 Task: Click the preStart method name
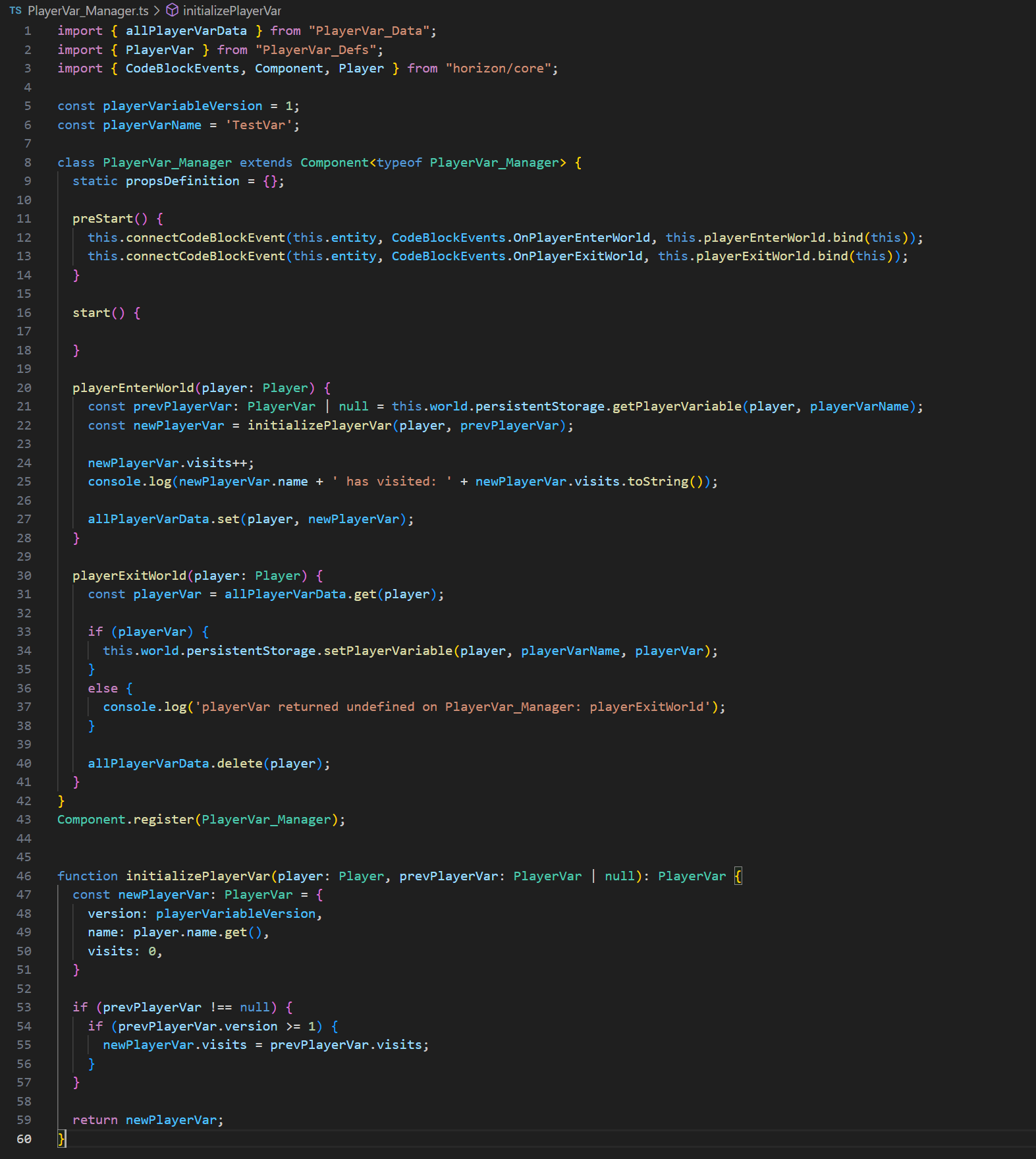pyautogui.click(x=103, y=219)
